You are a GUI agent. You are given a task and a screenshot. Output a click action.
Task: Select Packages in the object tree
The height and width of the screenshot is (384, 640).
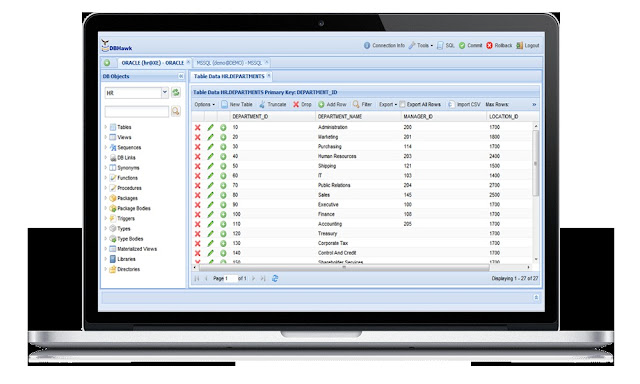click(127, 198)
